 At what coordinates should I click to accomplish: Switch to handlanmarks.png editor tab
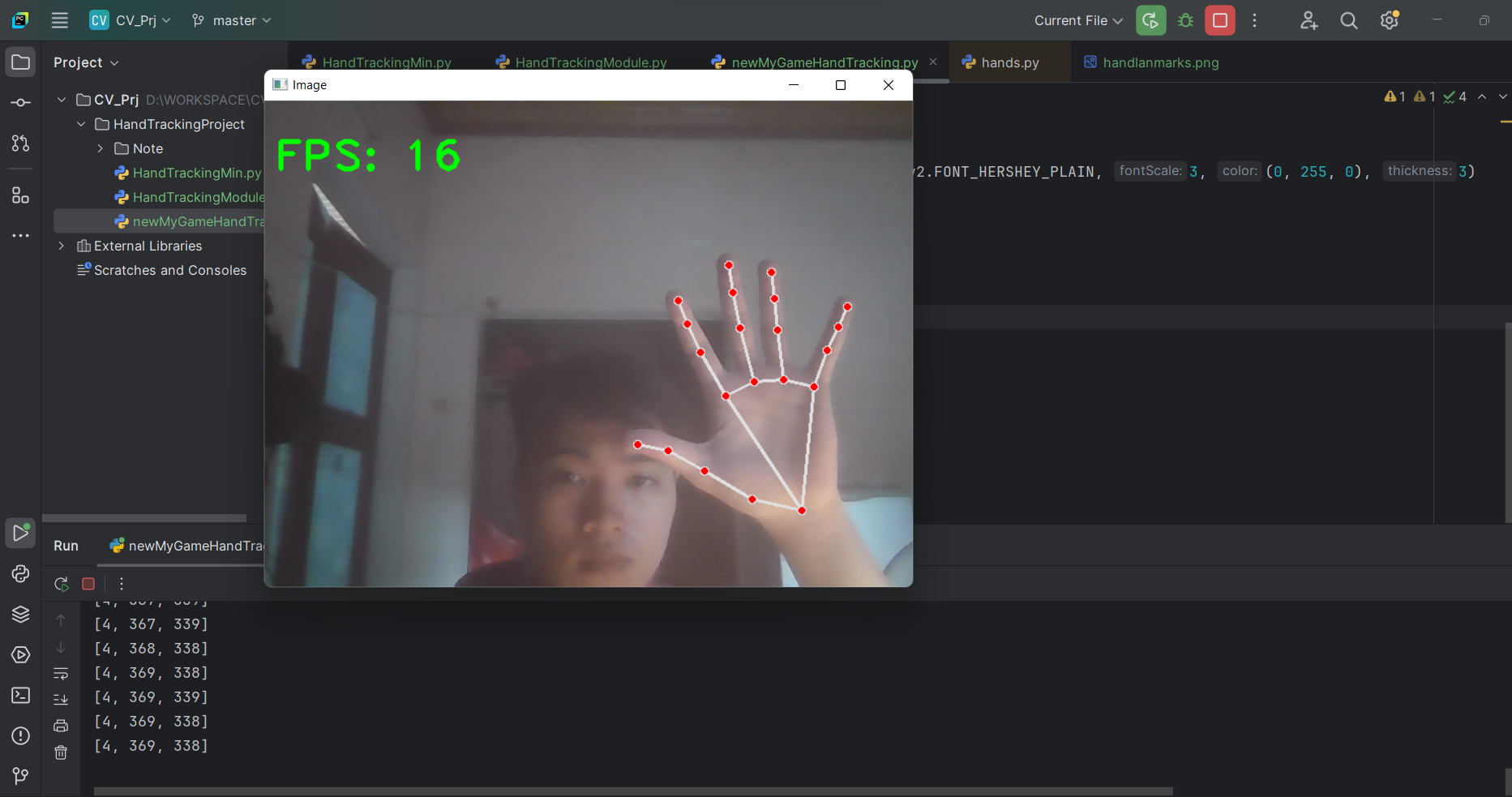click(x=1151, y=62)
